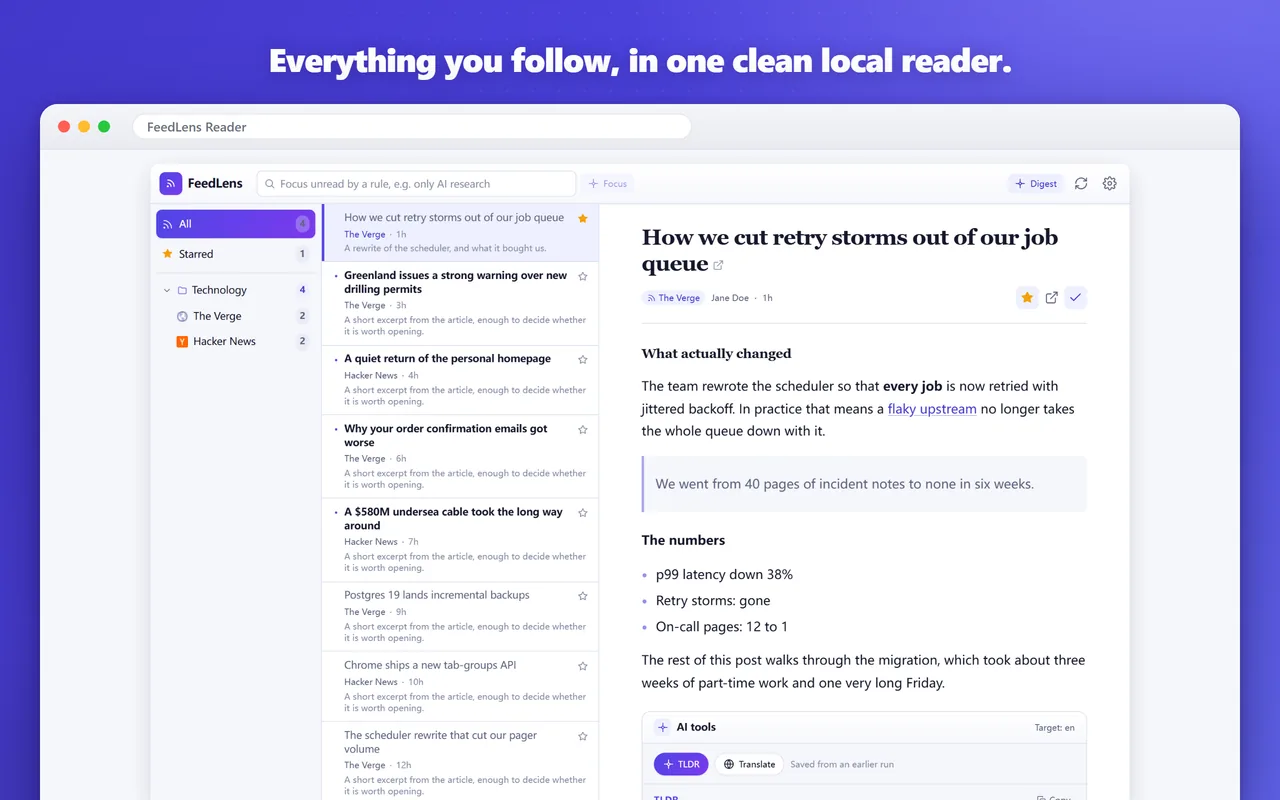
Task: Star the scheduler rewrite pager volume article
Action: tap(583, 735)
